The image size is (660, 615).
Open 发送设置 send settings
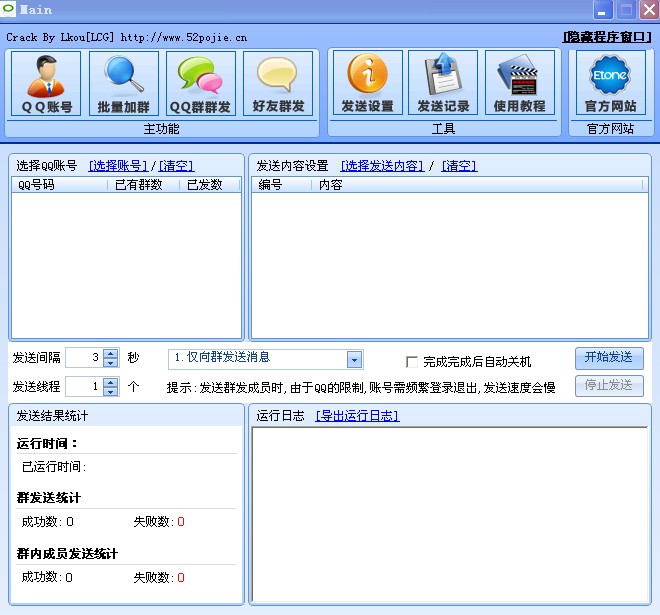[367, 83]
